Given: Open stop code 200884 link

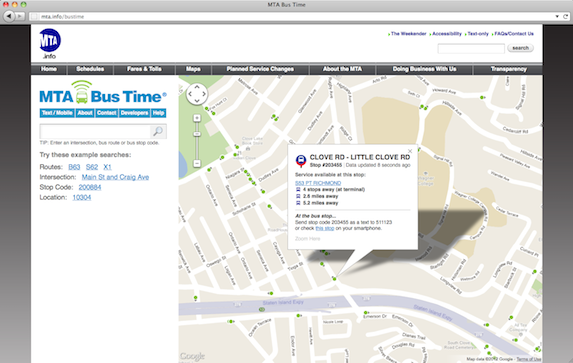Looking at the screenshot, I should click(90, 188).
